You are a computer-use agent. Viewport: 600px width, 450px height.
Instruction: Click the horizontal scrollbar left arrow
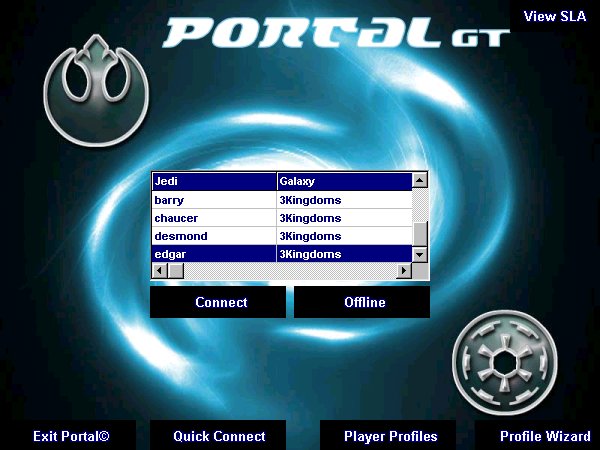[x=158, y=271]
